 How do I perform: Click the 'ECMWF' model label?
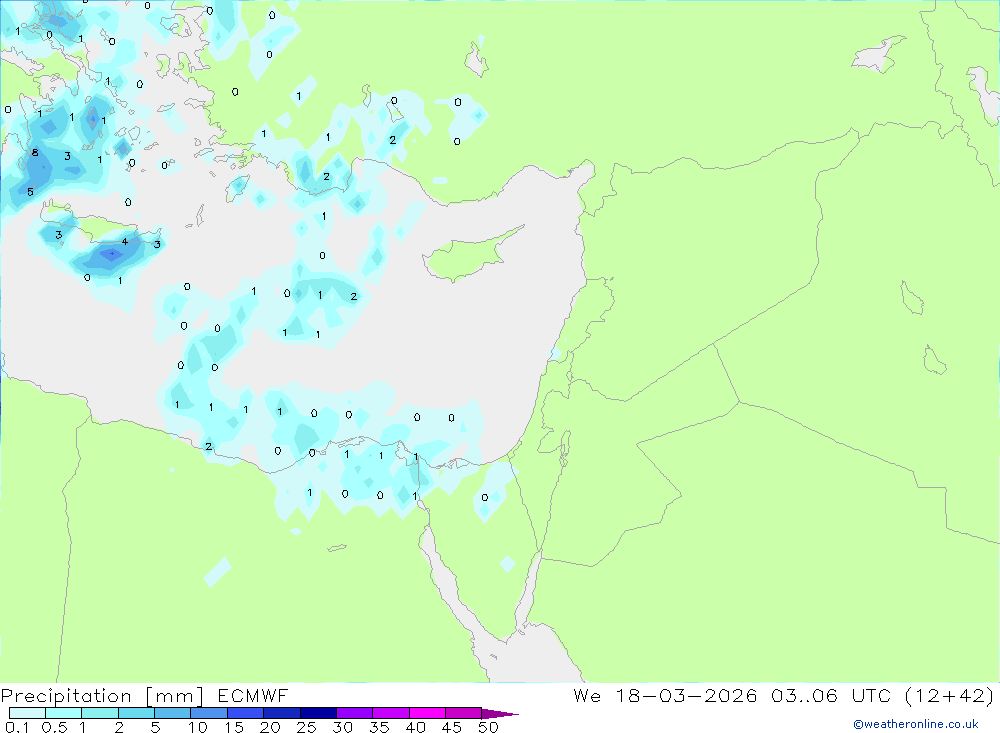(x=253, y=696)
